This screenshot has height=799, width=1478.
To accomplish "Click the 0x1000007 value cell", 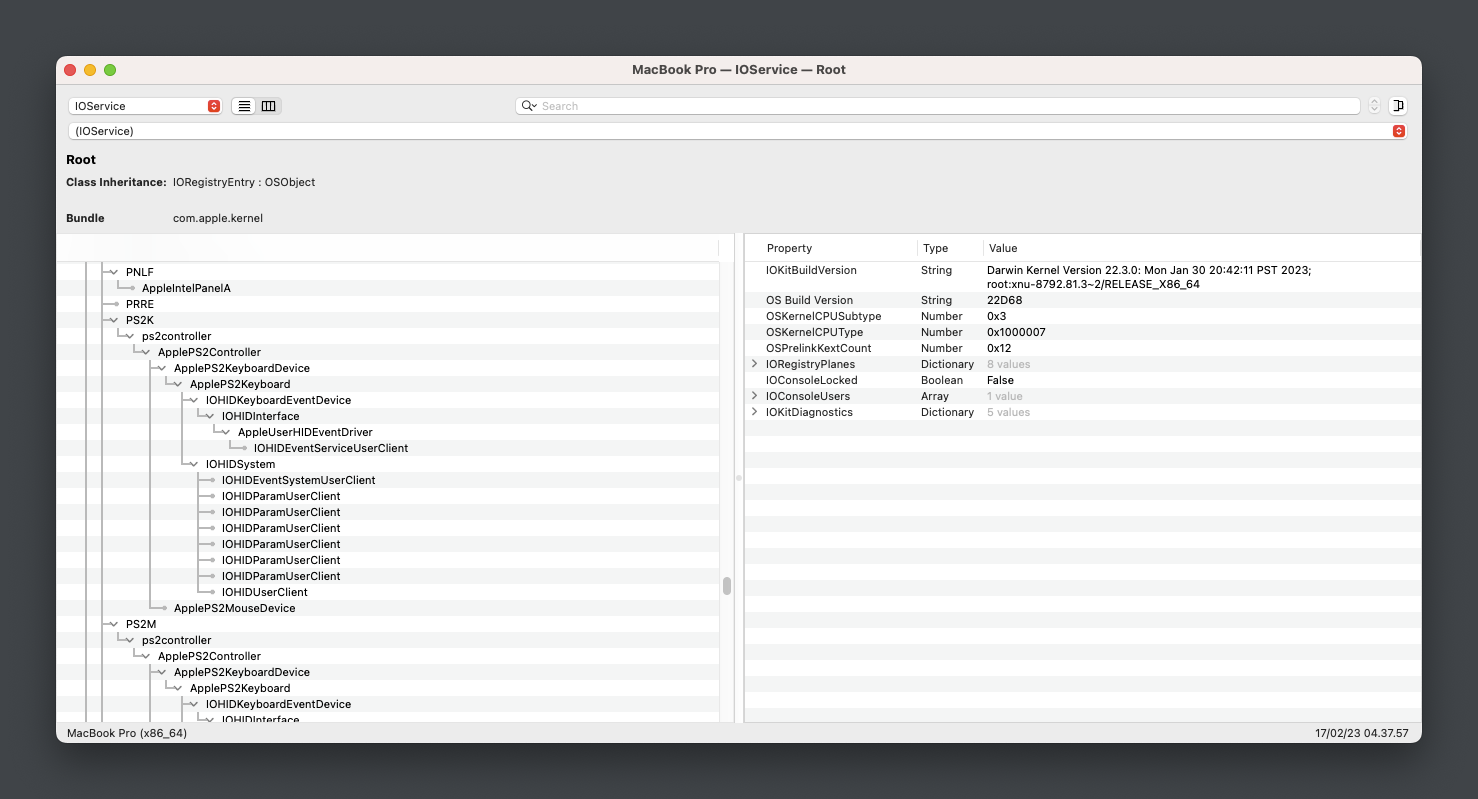I will [1016, 332].
